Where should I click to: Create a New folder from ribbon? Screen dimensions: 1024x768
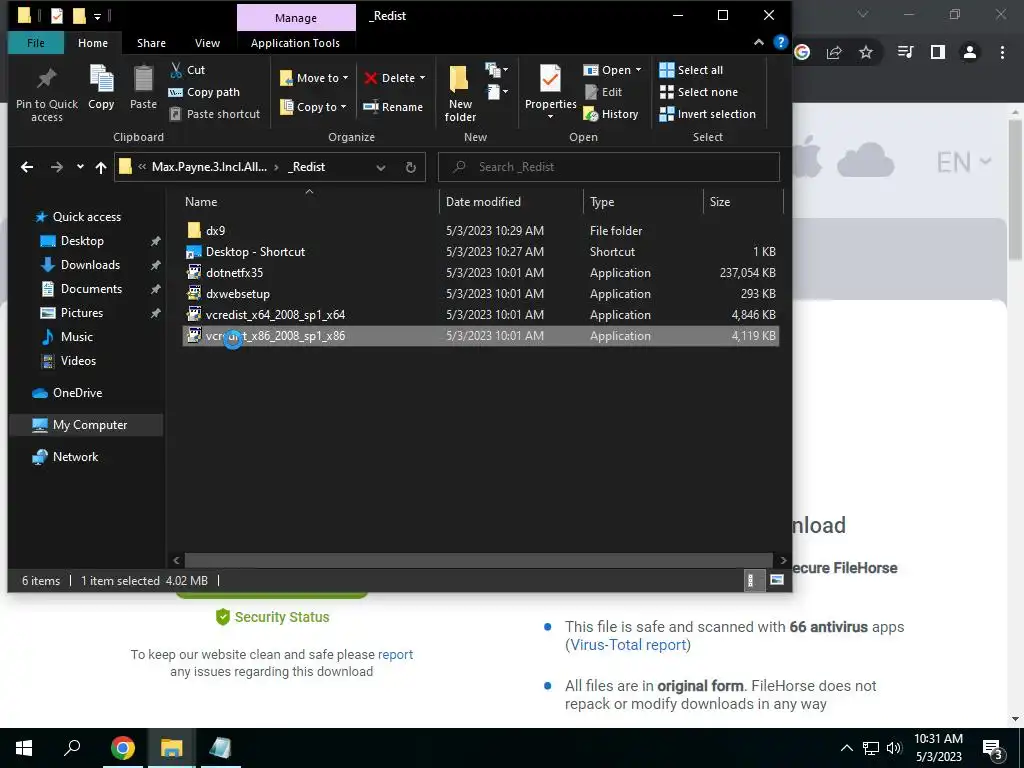[x=460, y=93]
